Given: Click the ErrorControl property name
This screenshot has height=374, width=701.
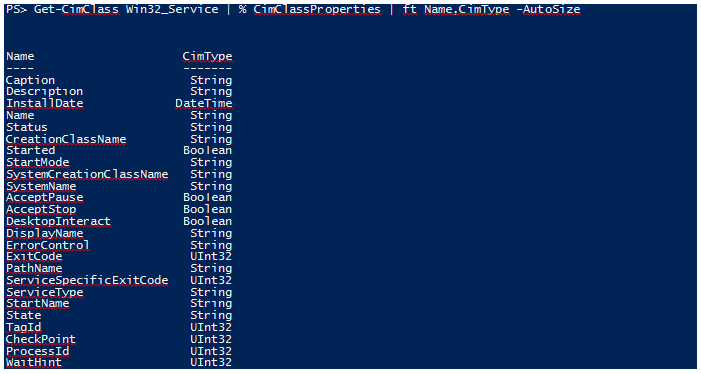Looking at the screenshot, I should pyautogui.click(x=48, y=245).
